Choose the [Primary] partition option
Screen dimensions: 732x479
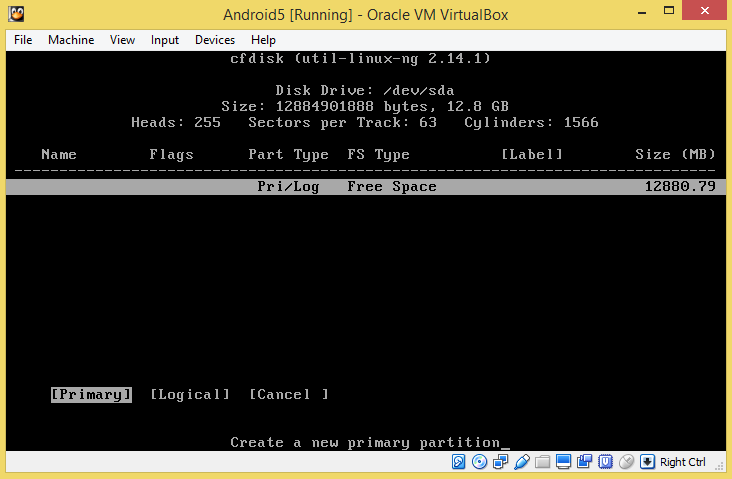[92, 394]
